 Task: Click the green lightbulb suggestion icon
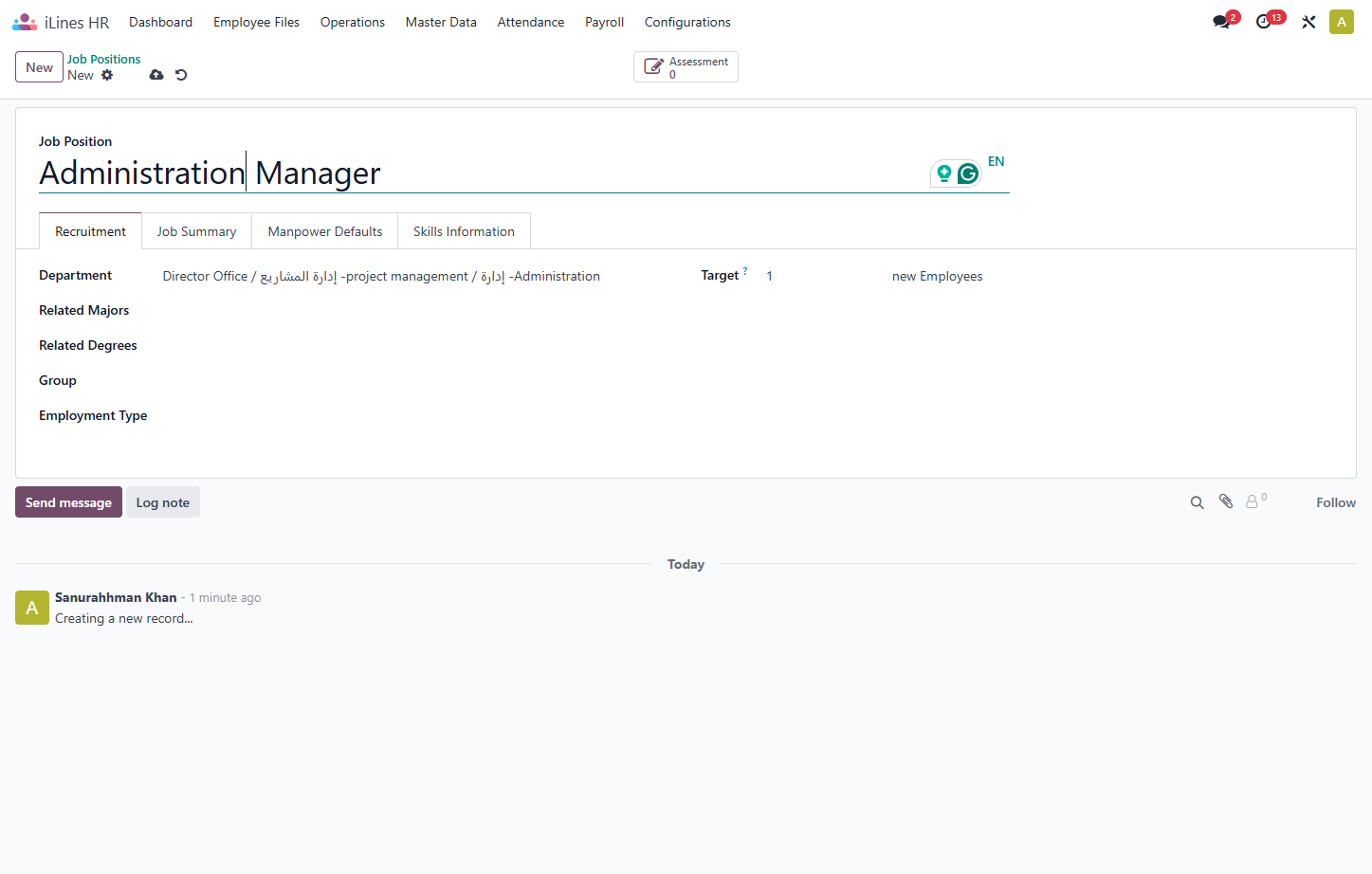[x=944, y=173]
